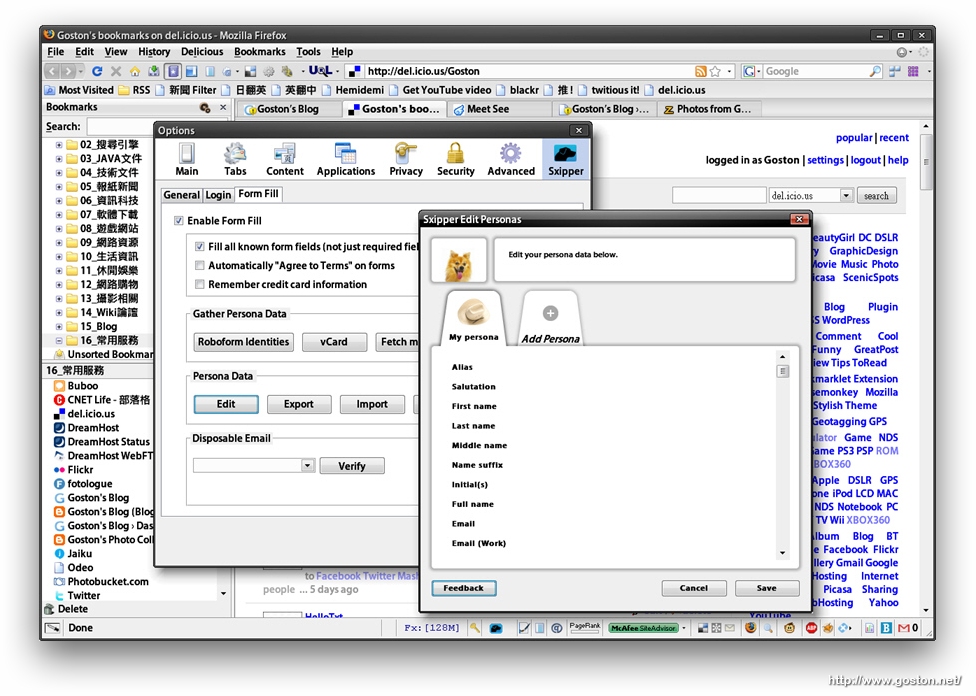
Task: Go to the Home page icon
Action: point(134,71)
